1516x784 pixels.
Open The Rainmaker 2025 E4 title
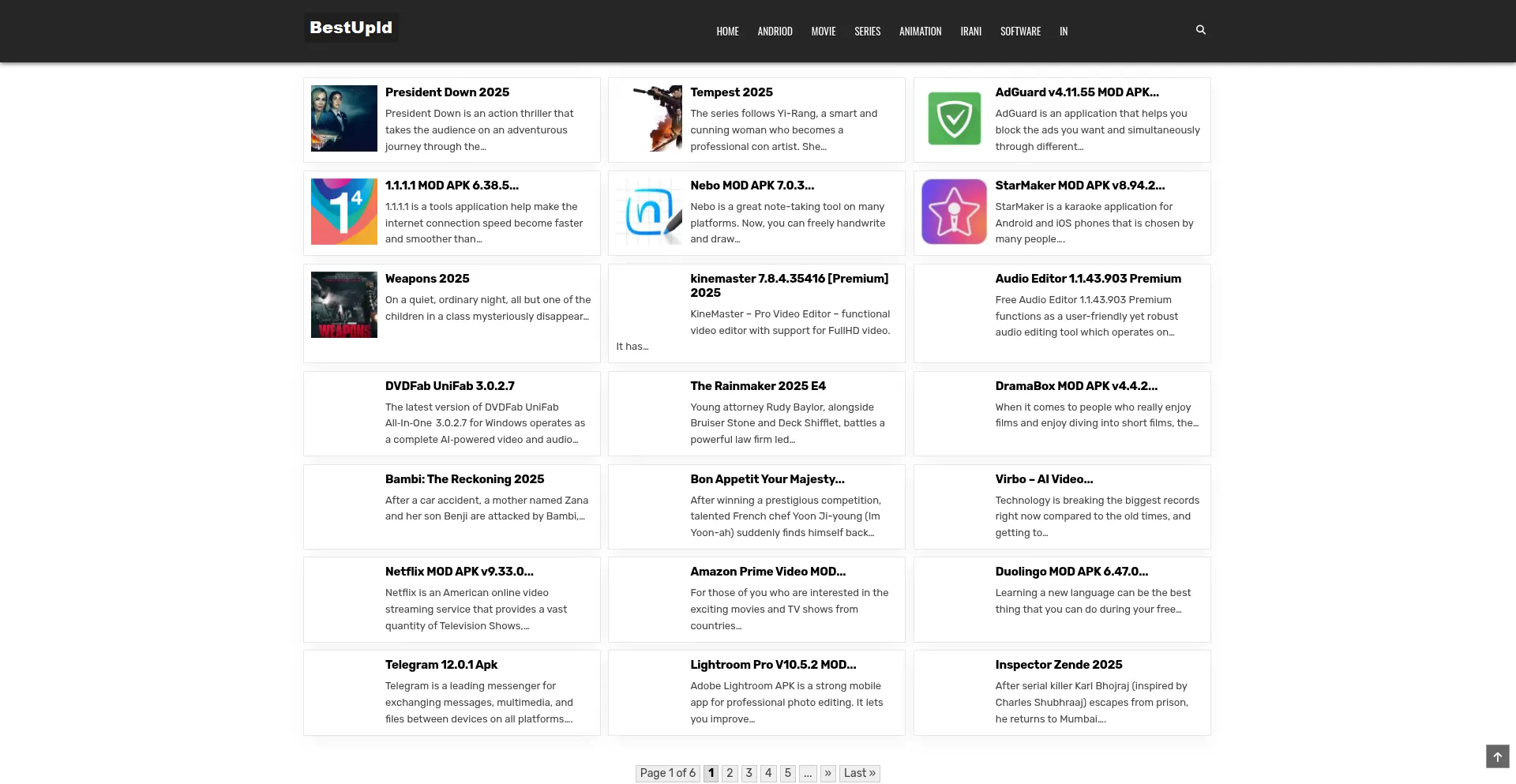point(758,386)
